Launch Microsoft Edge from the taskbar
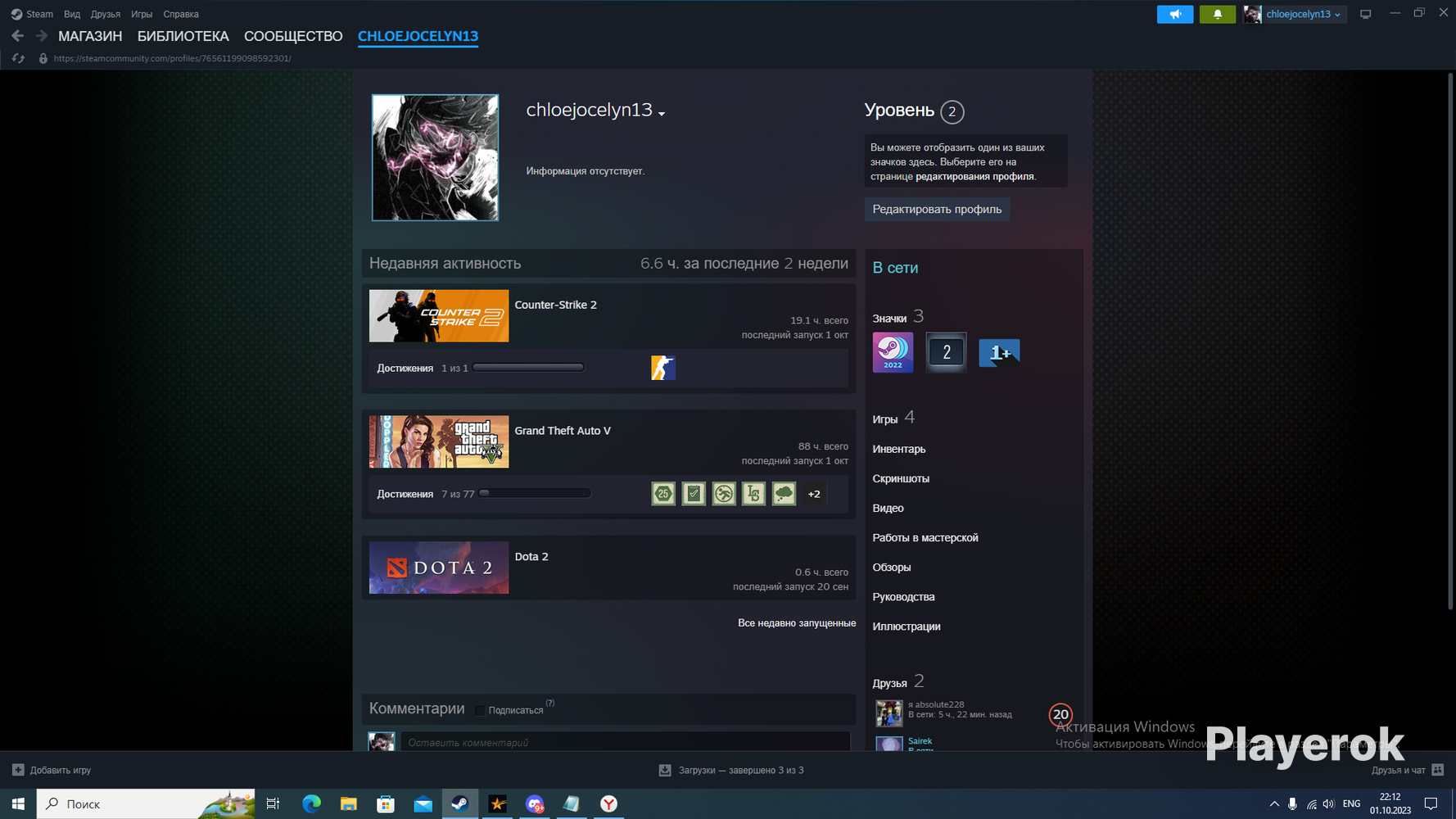This screenshot has width=1456, height=819. [311, 803]
